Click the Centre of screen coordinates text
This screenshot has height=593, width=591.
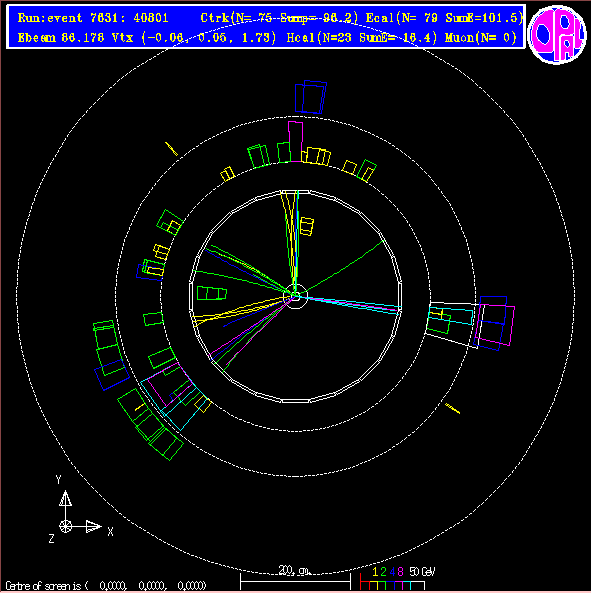click(106, 586)
